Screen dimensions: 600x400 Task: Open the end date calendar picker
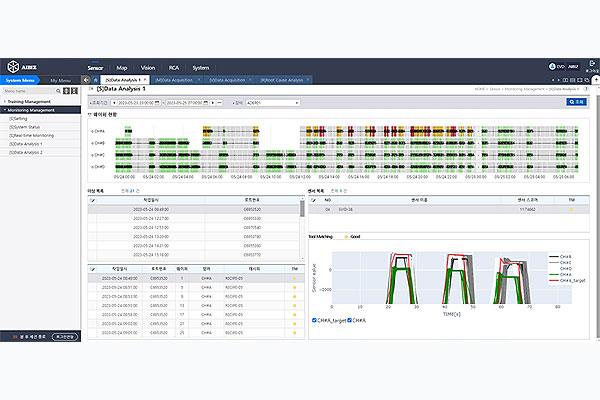[206, 103]
